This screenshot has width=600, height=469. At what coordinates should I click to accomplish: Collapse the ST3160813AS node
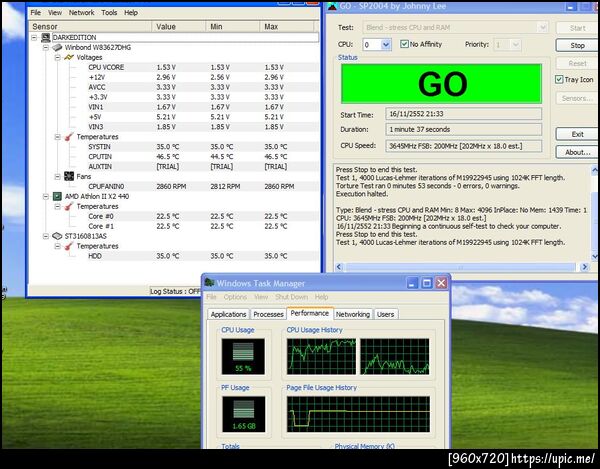pyautogui.click(x=46, y=236)
